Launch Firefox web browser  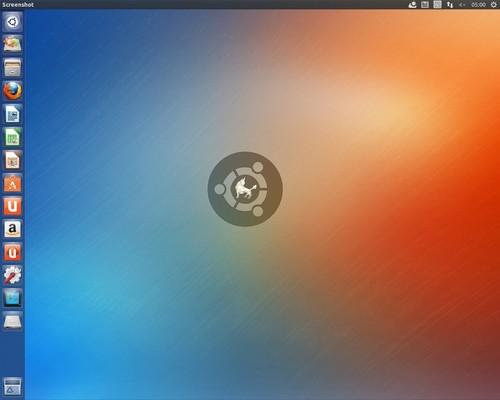(x=12, y=91)
